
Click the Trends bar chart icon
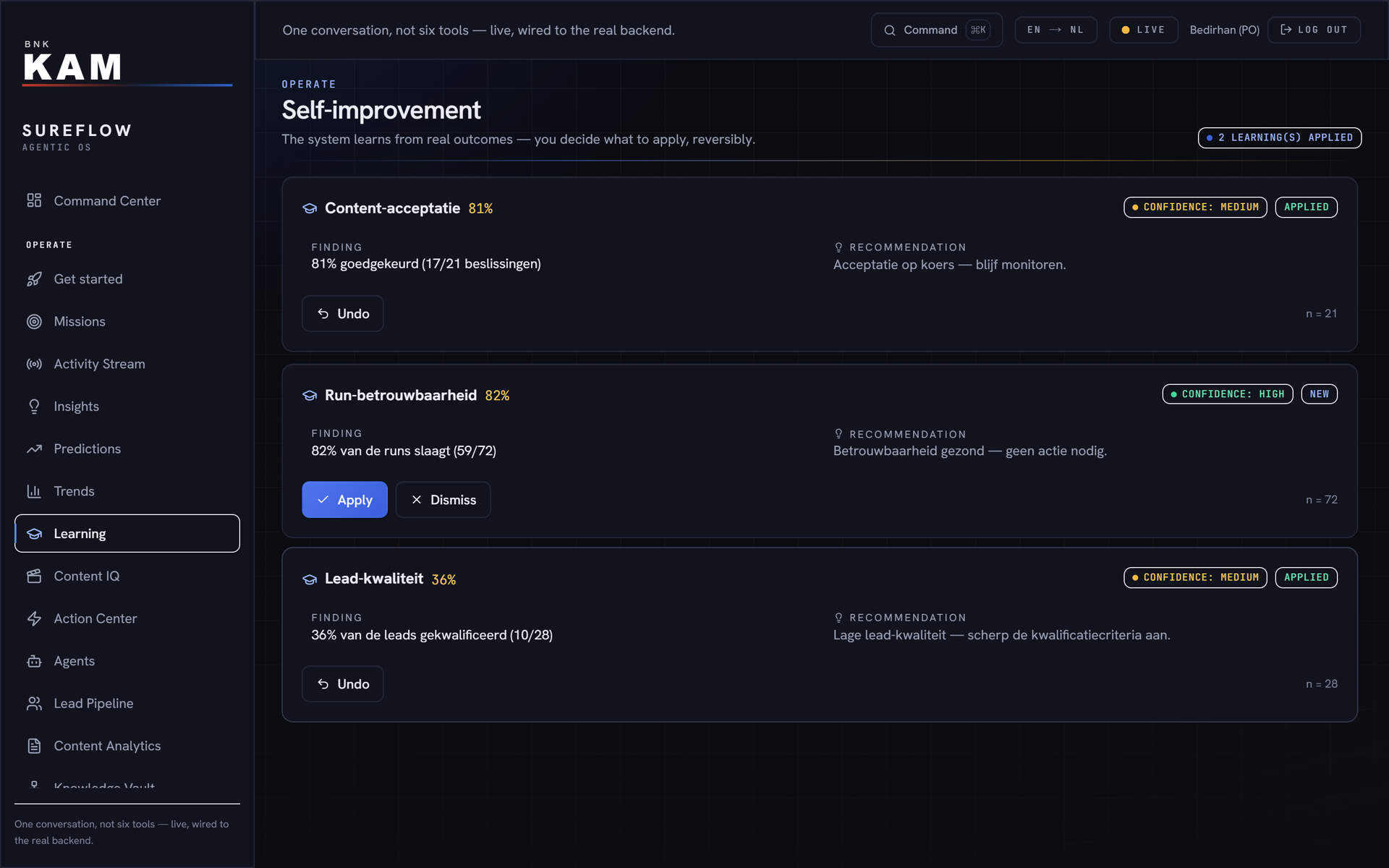34,491
